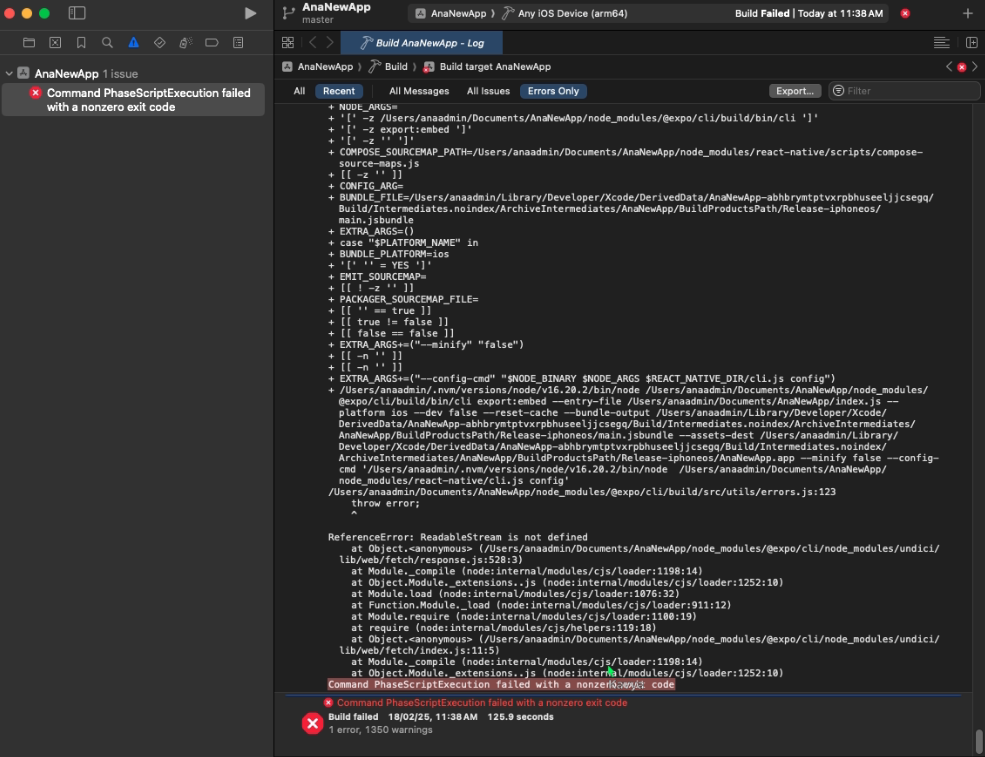Adjust editor options lines icon
Image resolution: width=985 pixels, height=757 pixels.
(941, 43)
